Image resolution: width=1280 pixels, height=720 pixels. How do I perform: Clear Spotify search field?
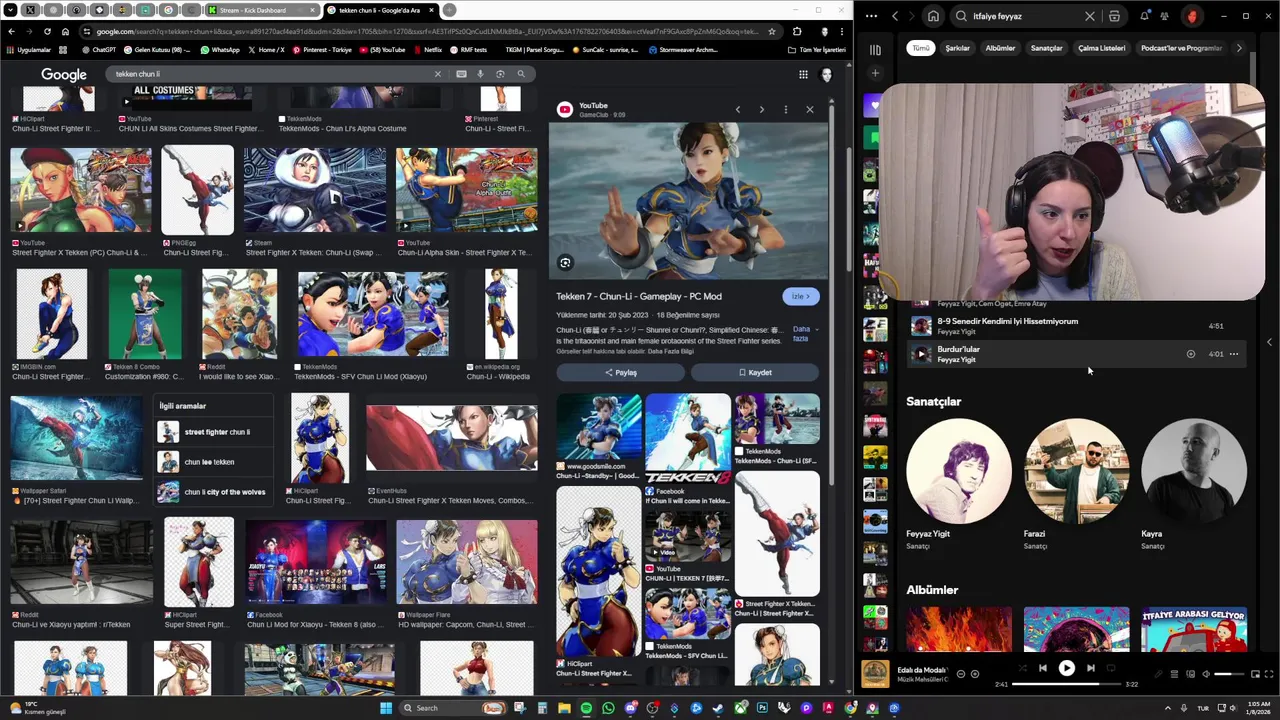click(x=1090, y=16)
